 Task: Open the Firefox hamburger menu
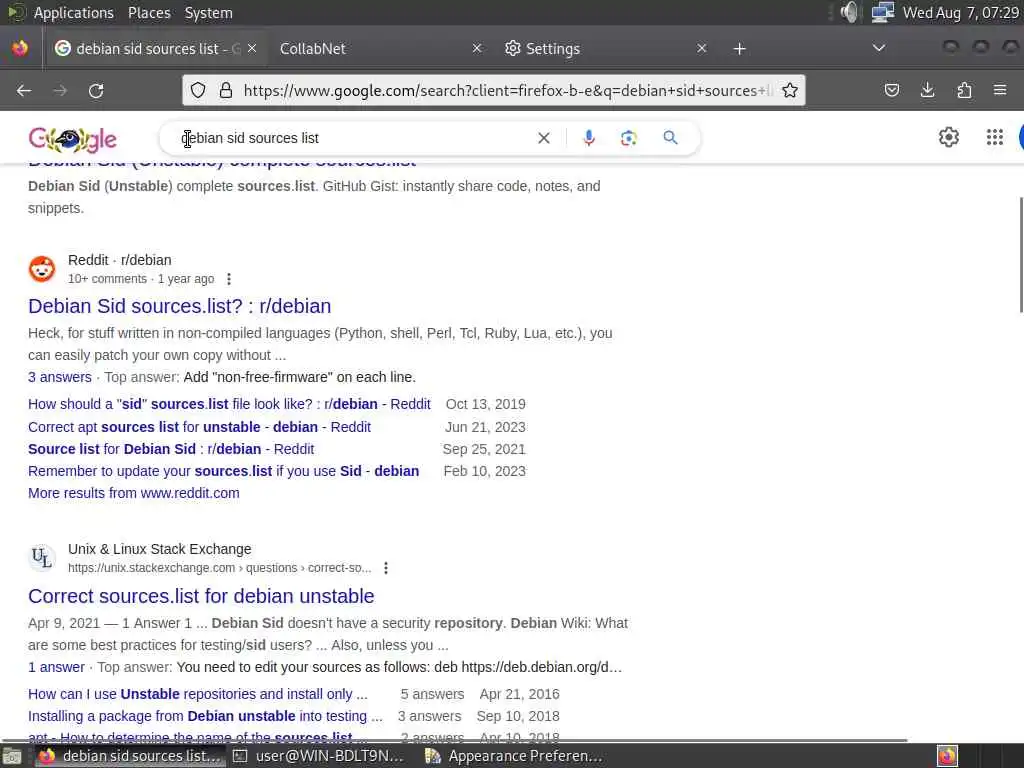click(1000, 90)
